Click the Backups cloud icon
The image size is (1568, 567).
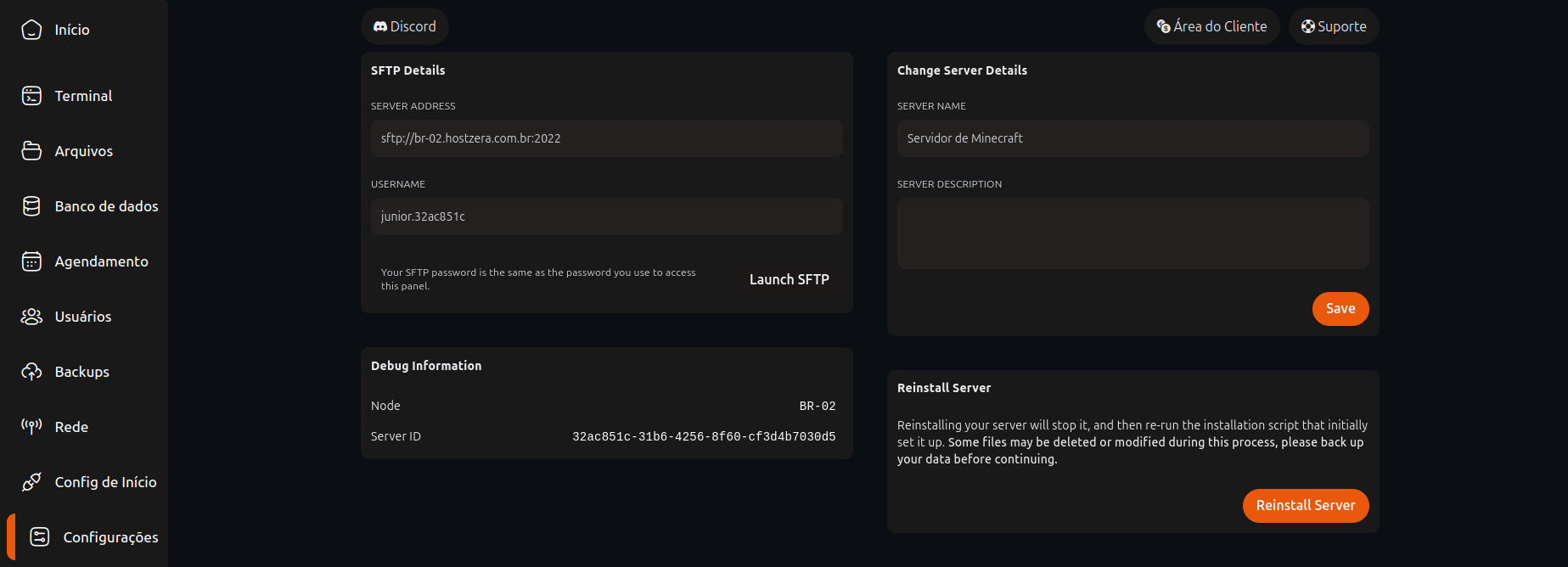[x=31, y=372]
